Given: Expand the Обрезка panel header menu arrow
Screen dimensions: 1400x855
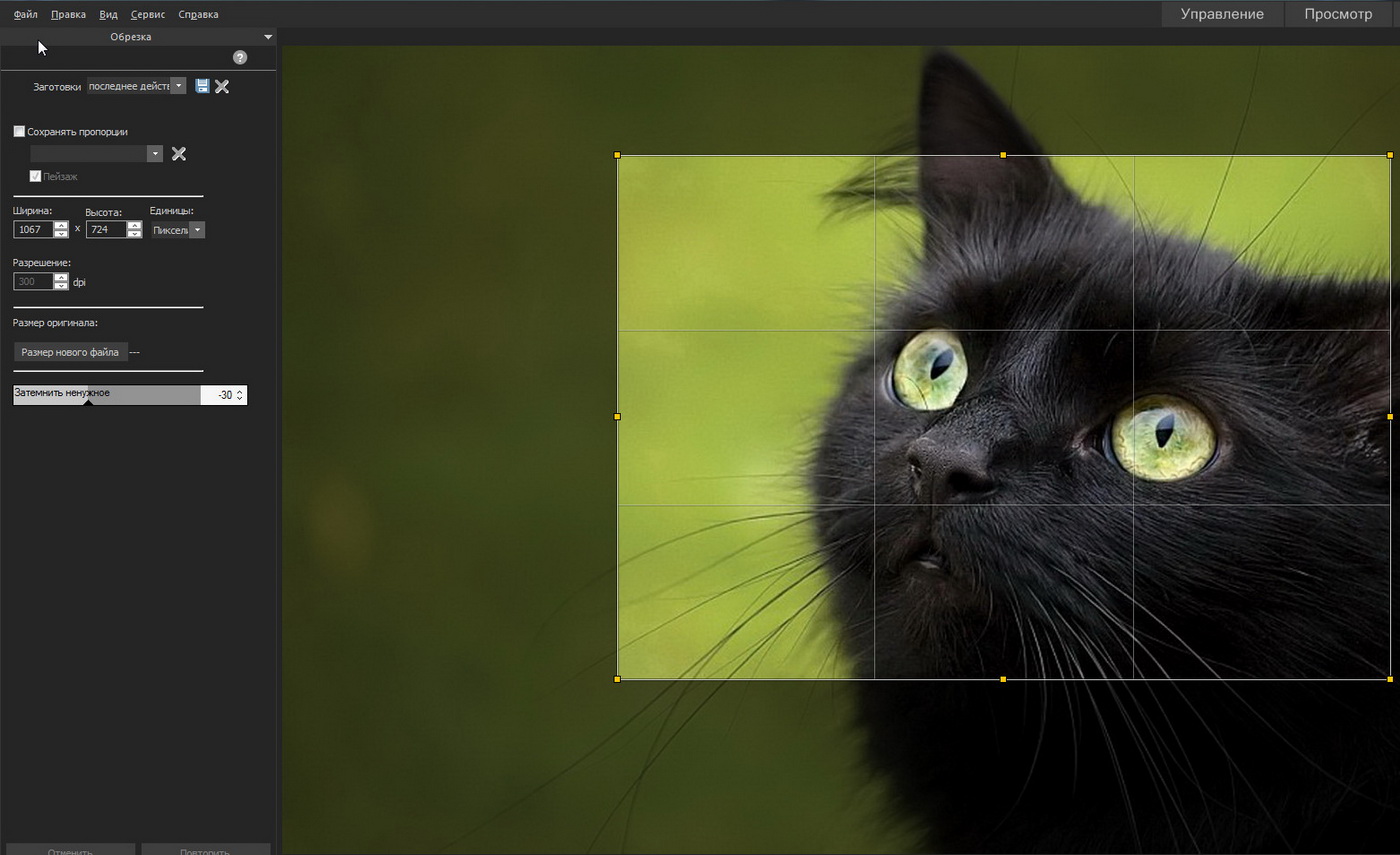Looking at the screenshot, I should tap(267, 37).
